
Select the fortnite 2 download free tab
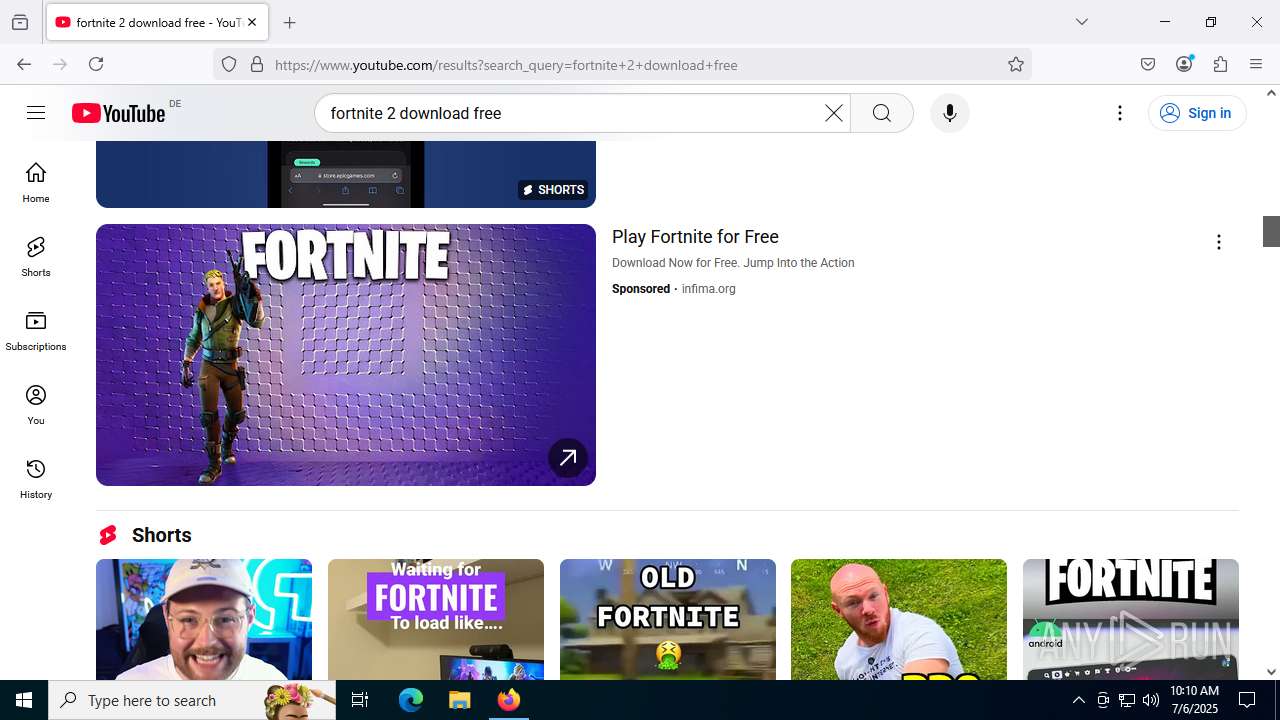157,22
